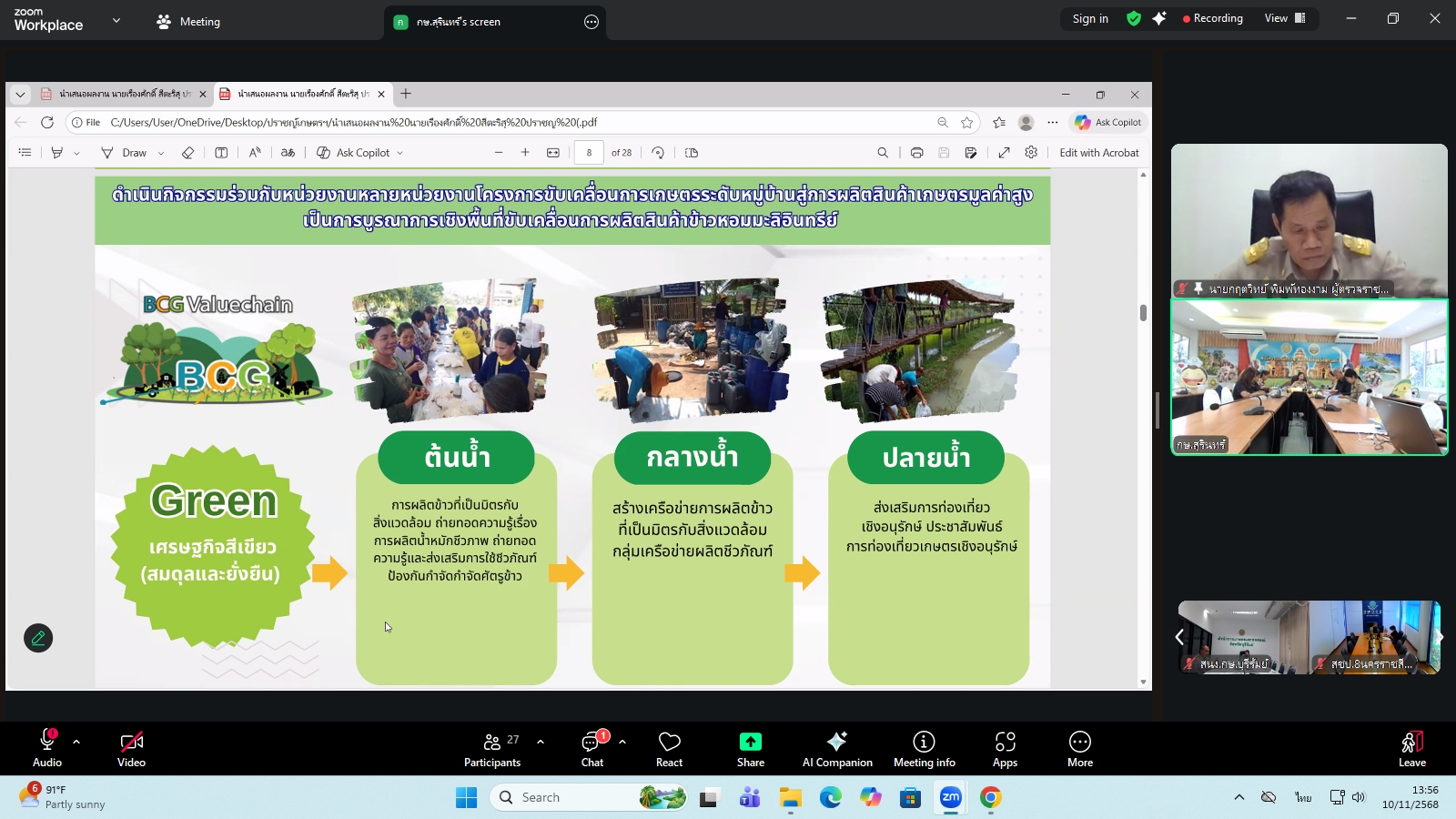Toggle fit-to-width page view in the PDF
The width and height of the screenshot is (1456, 819).
tap(553, 152)
